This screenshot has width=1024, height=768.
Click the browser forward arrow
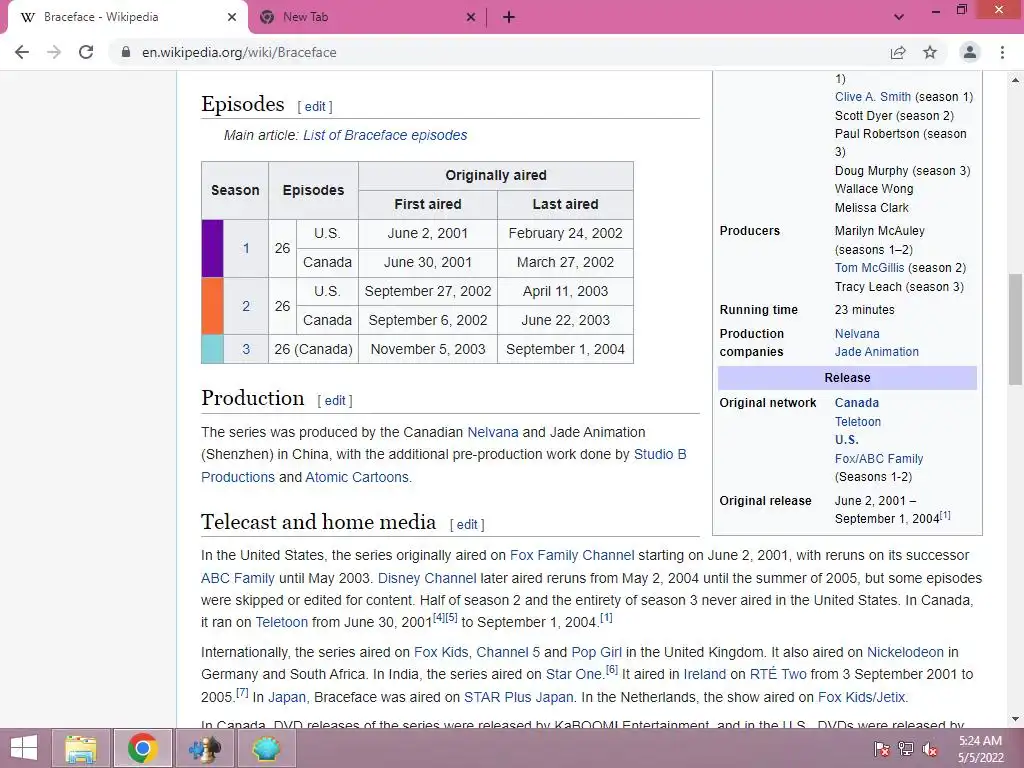54,52
